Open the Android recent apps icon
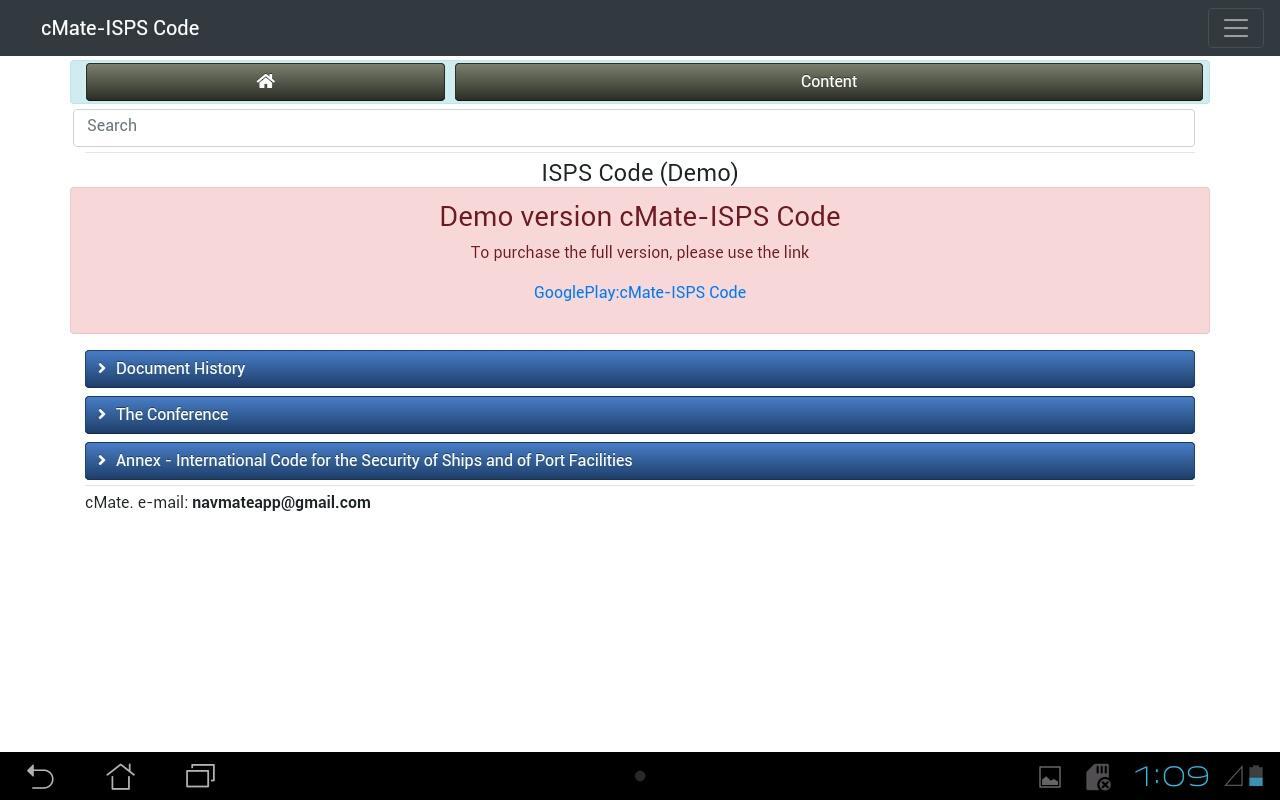The image size is (1280, 800). point(200,776)
